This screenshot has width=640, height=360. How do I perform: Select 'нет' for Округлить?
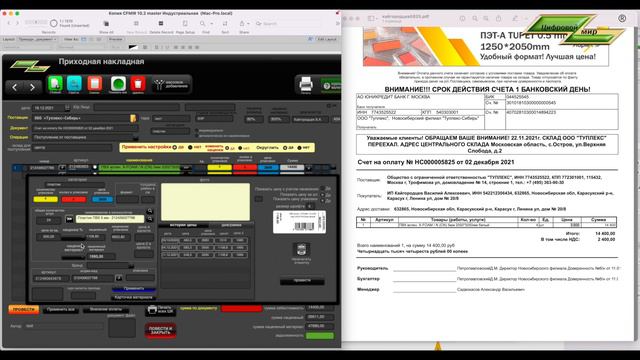(300, 147)
